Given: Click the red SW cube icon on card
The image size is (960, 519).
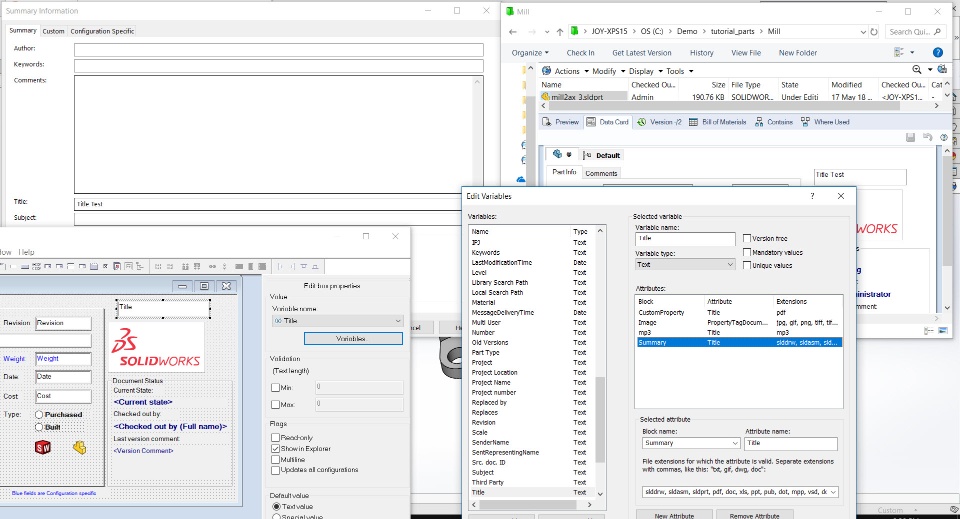Looking at the screenshot, I should coord(43,447).
